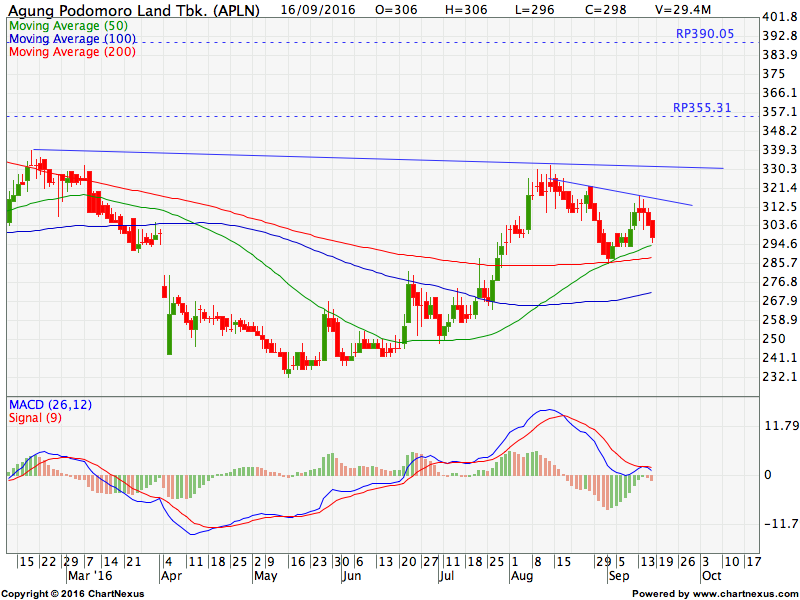Click the May month label

(x=265, y=576)
